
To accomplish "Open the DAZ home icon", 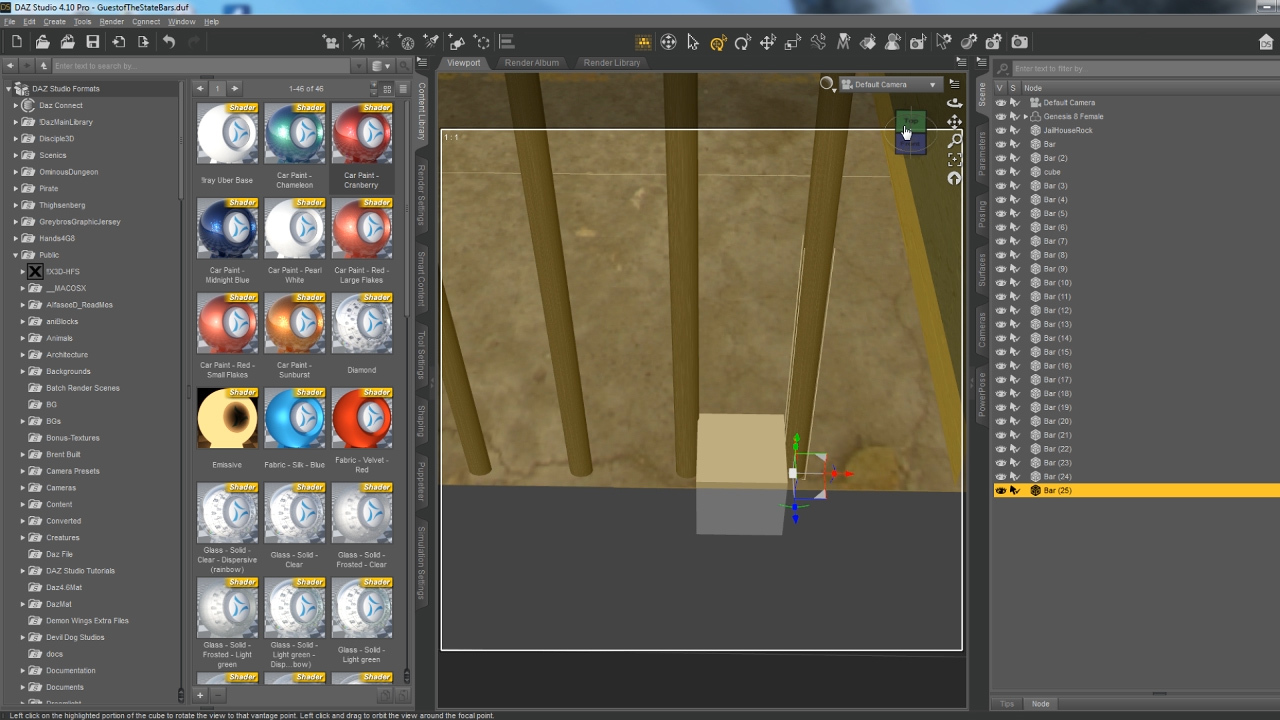I will pos(1266,42).
